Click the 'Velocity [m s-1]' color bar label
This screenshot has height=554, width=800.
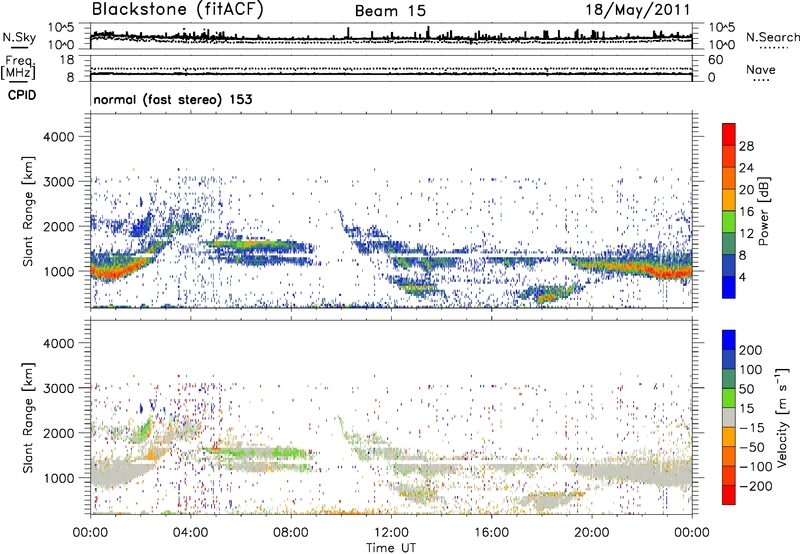(x=782, y=417)
